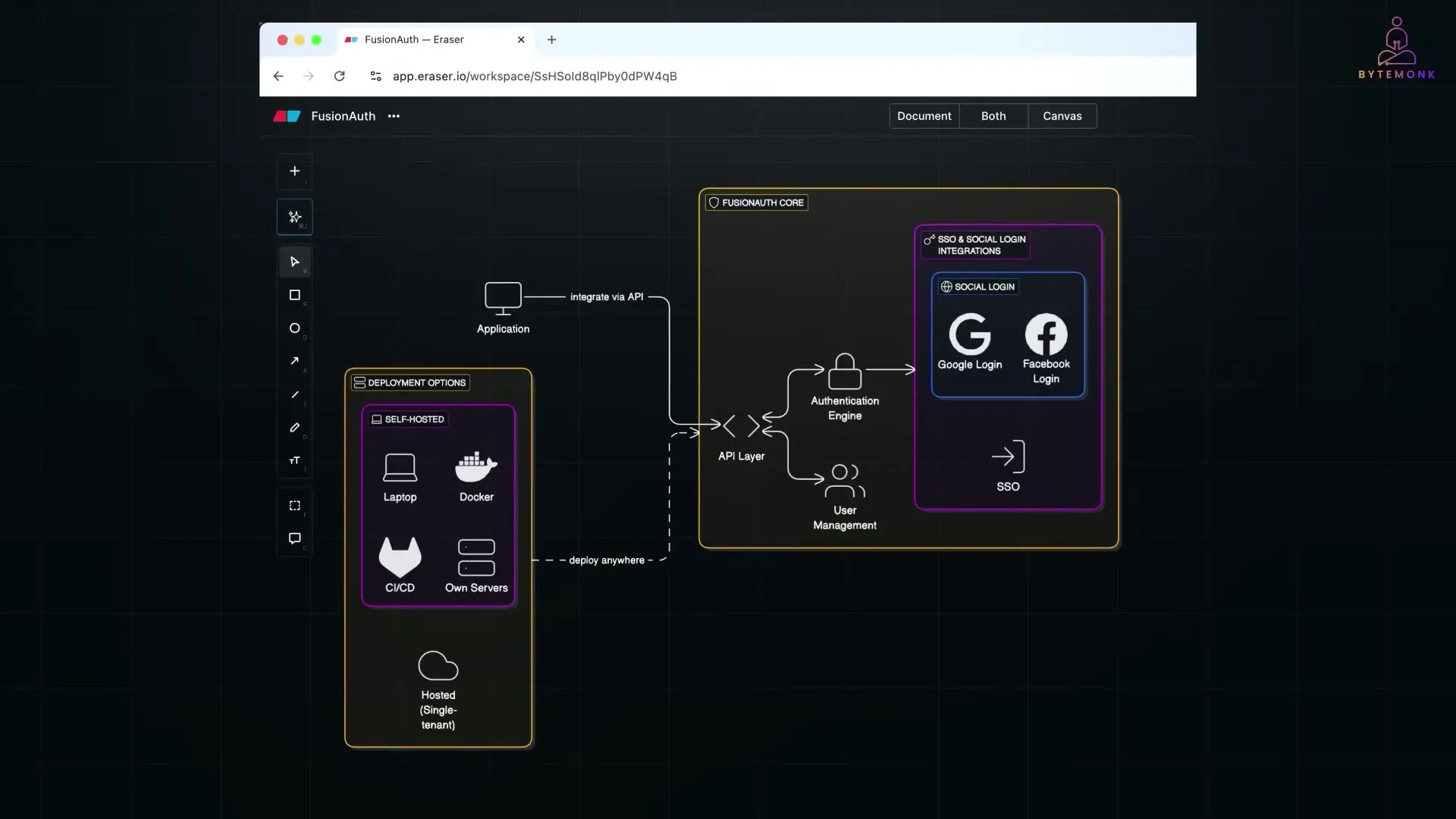The image size is (1456, 819).
Task: Click the SOCIAL LOGIN group label
Action: point(978,287)
